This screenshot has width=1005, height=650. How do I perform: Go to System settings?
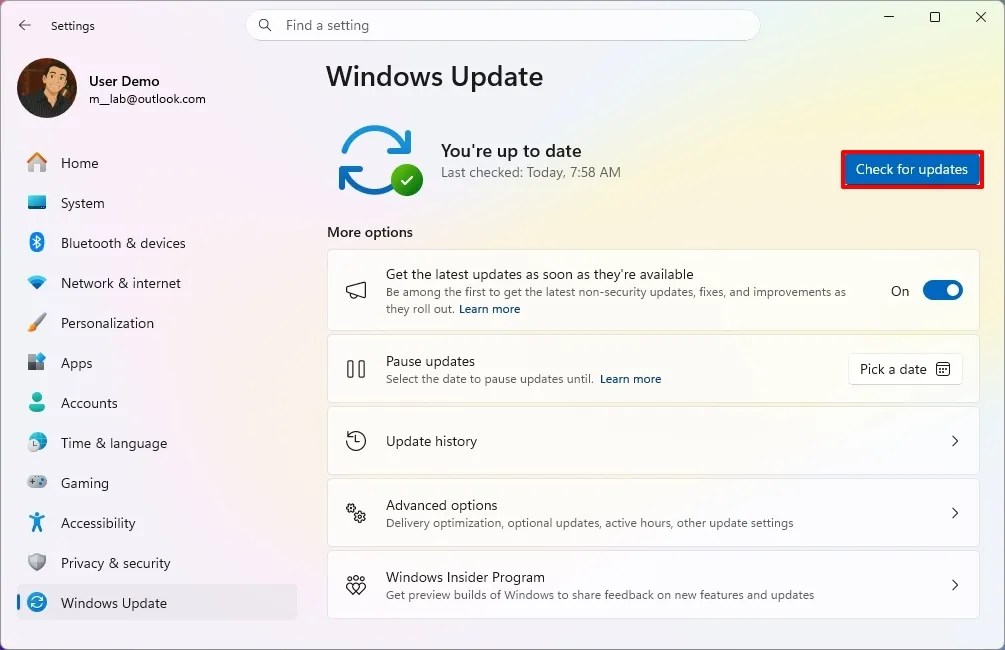pos(157,203)
